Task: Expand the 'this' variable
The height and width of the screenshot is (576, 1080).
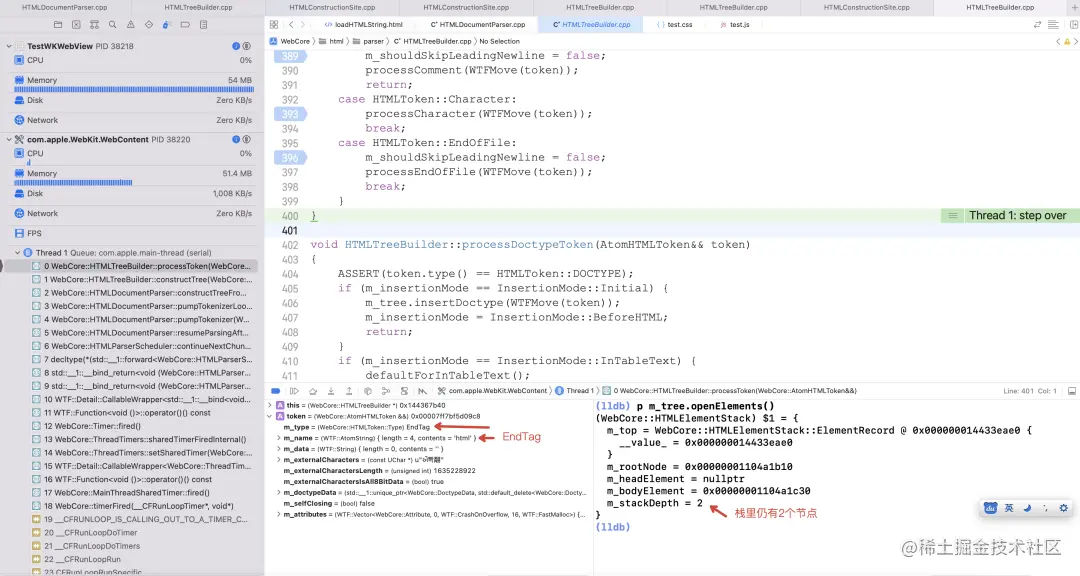Action: pyautogui.click(x=270, y=405)
